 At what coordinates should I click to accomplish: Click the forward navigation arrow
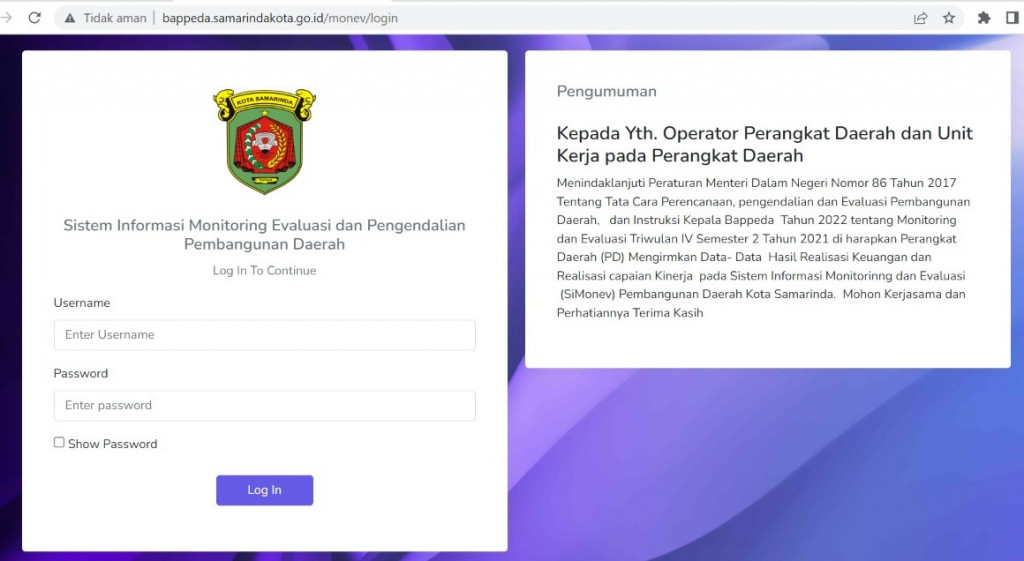point(7,18)
